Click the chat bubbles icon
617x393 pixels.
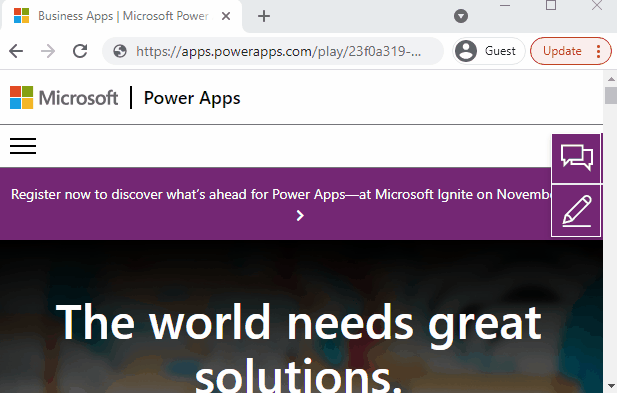tap(576, 158)
